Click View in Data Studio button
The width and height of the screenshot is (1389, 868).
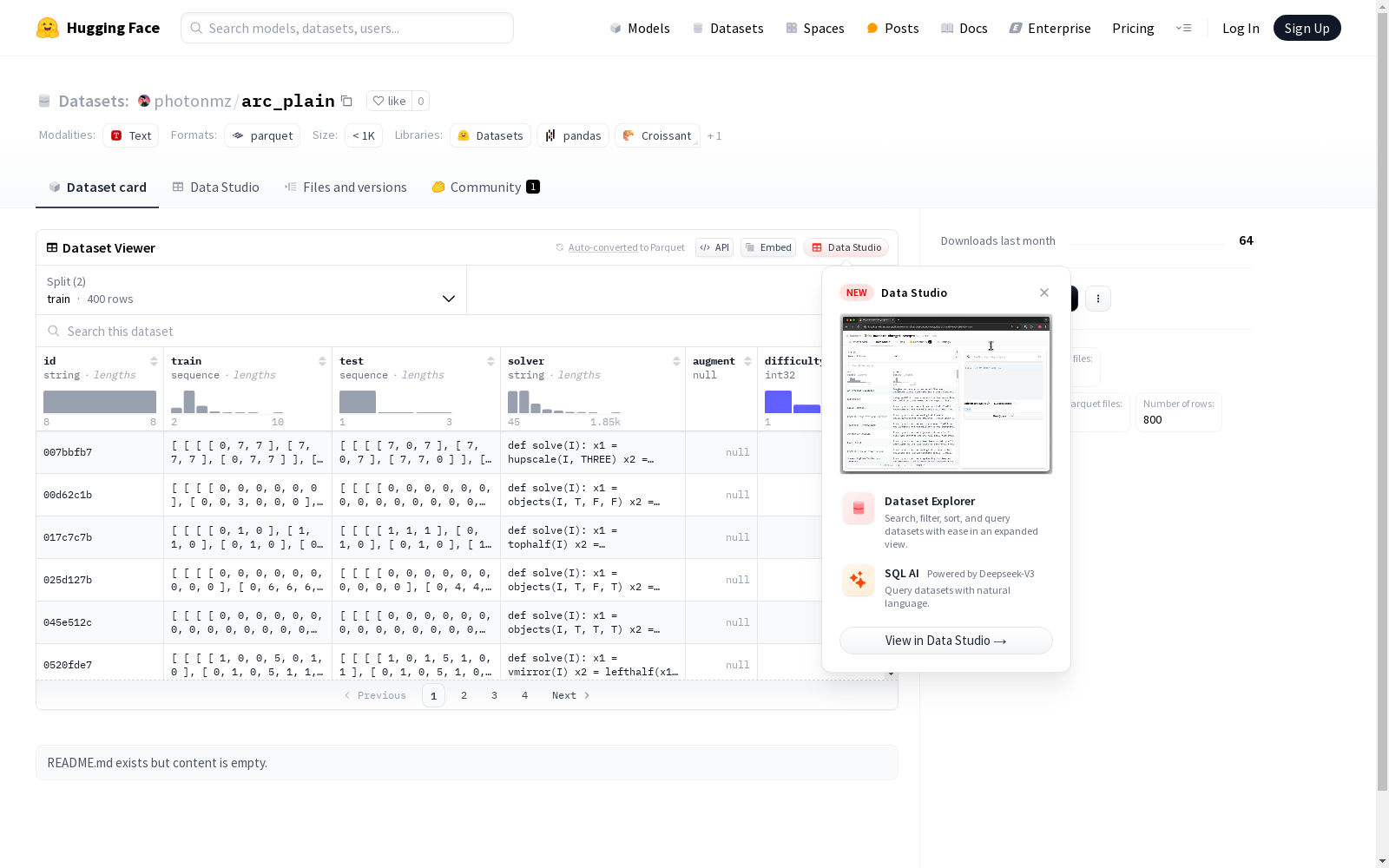coord(946,641)
